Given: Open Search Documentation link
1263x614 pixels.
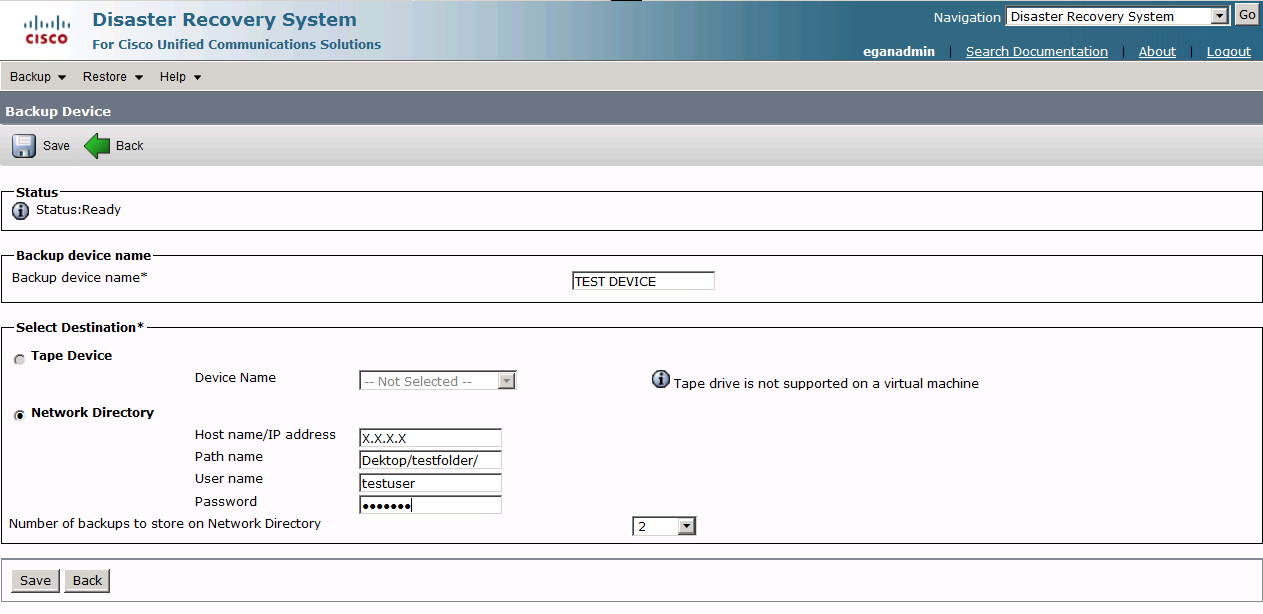Looking at the screenshot, I should [1036, 51].
